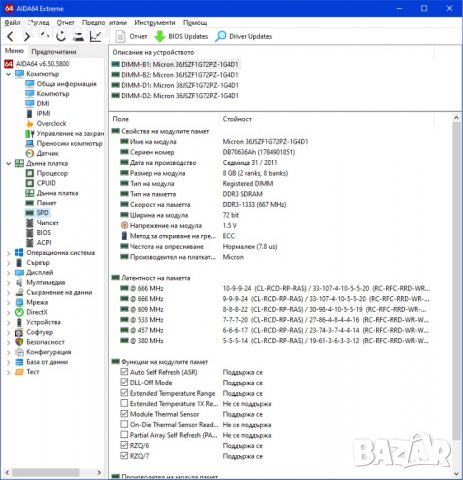463x480 pixels.
Task: Open the Чипсет item
Action: click(x=42, y=223)
